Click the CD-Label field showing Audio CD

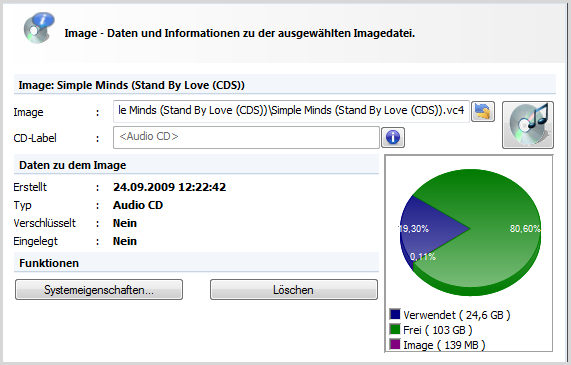pyautogui.click(x=246, y=137)
